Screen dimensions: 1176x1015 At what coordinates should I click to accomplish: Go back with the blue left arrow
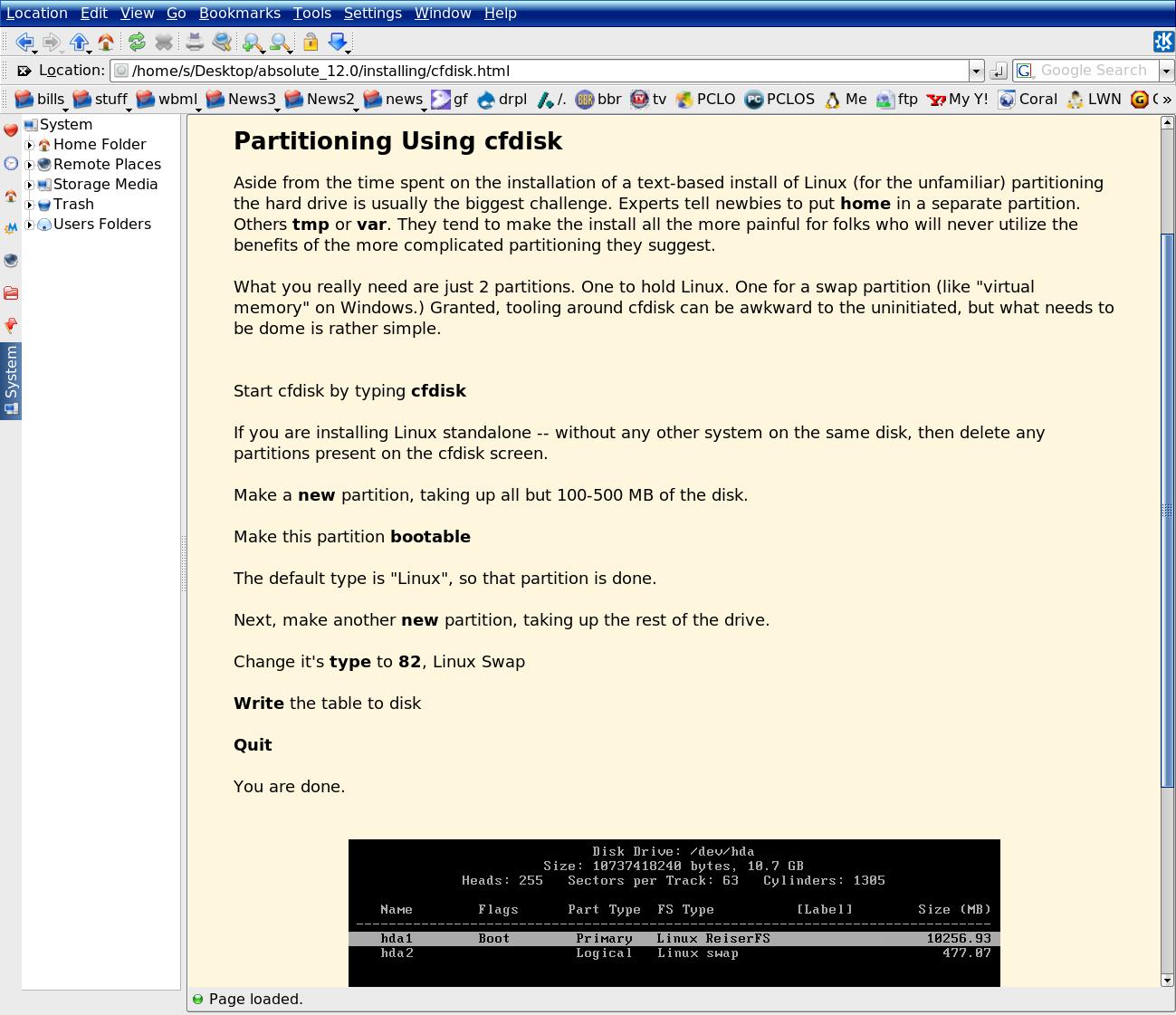pyautogui.click(x=24, y=42)
